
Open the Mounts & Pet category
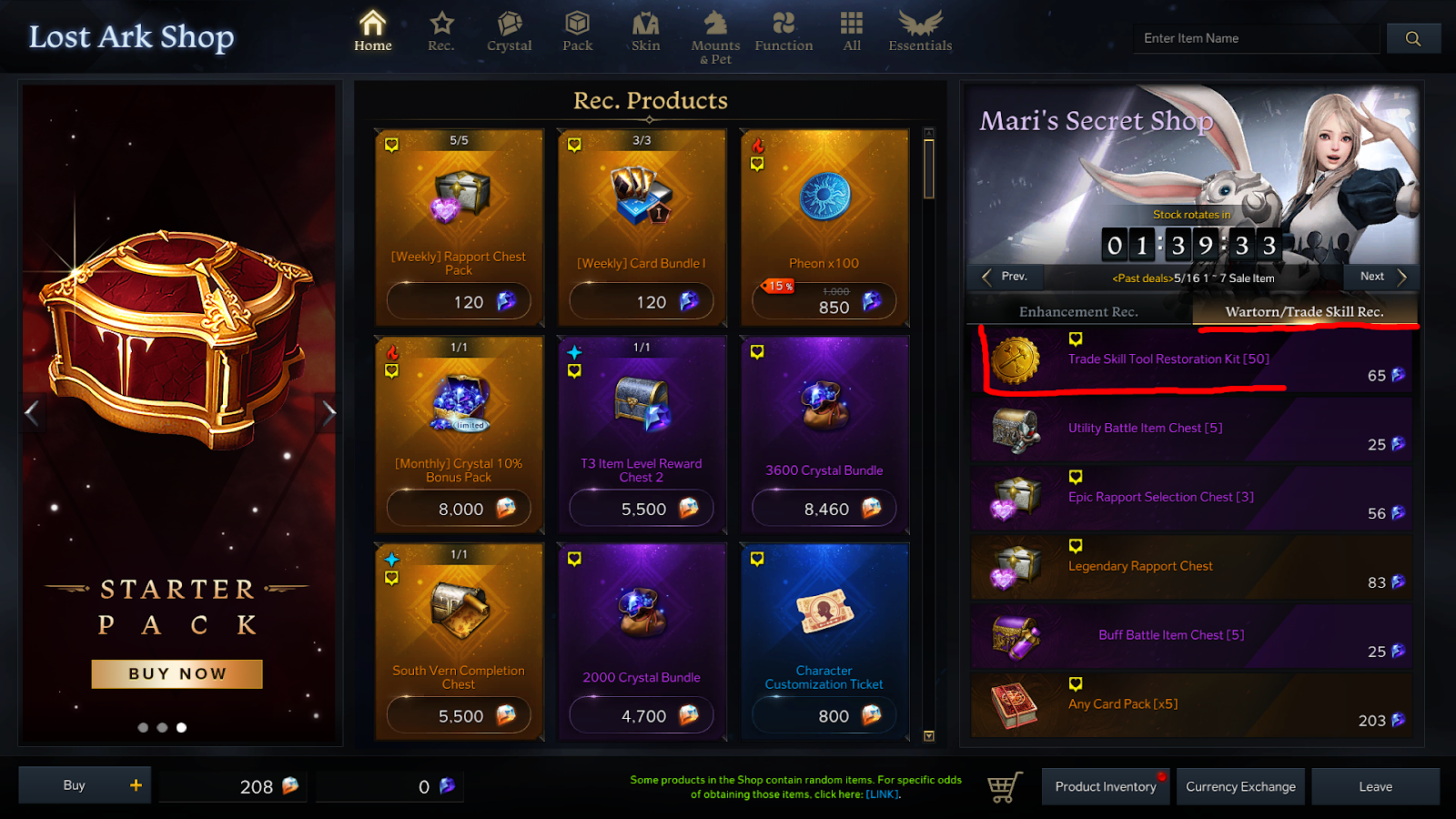click(715, 37)
